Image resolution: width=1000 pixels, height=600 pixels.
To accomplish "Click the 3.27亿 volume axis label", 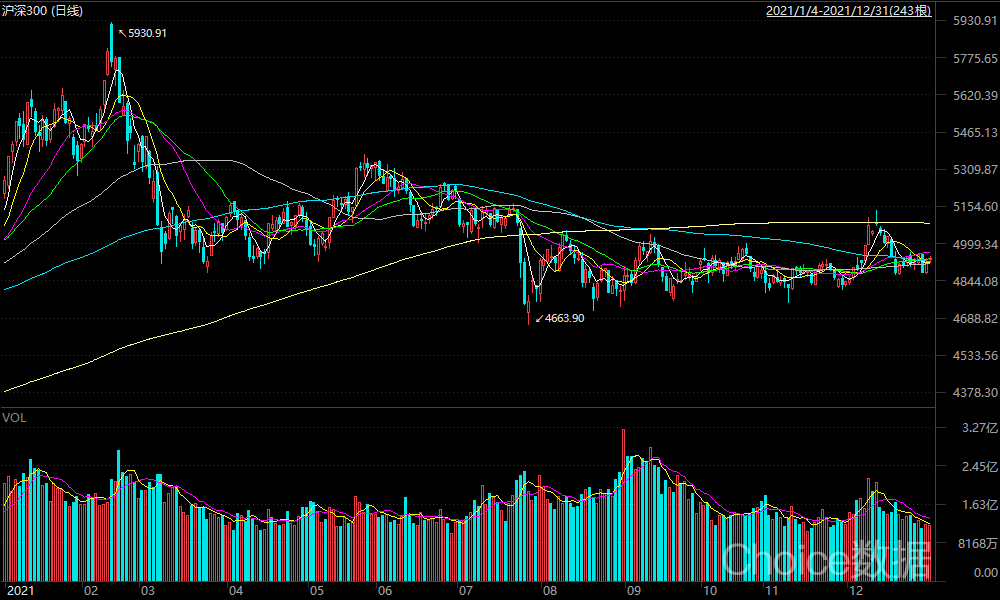I will (x=978, y=428).
